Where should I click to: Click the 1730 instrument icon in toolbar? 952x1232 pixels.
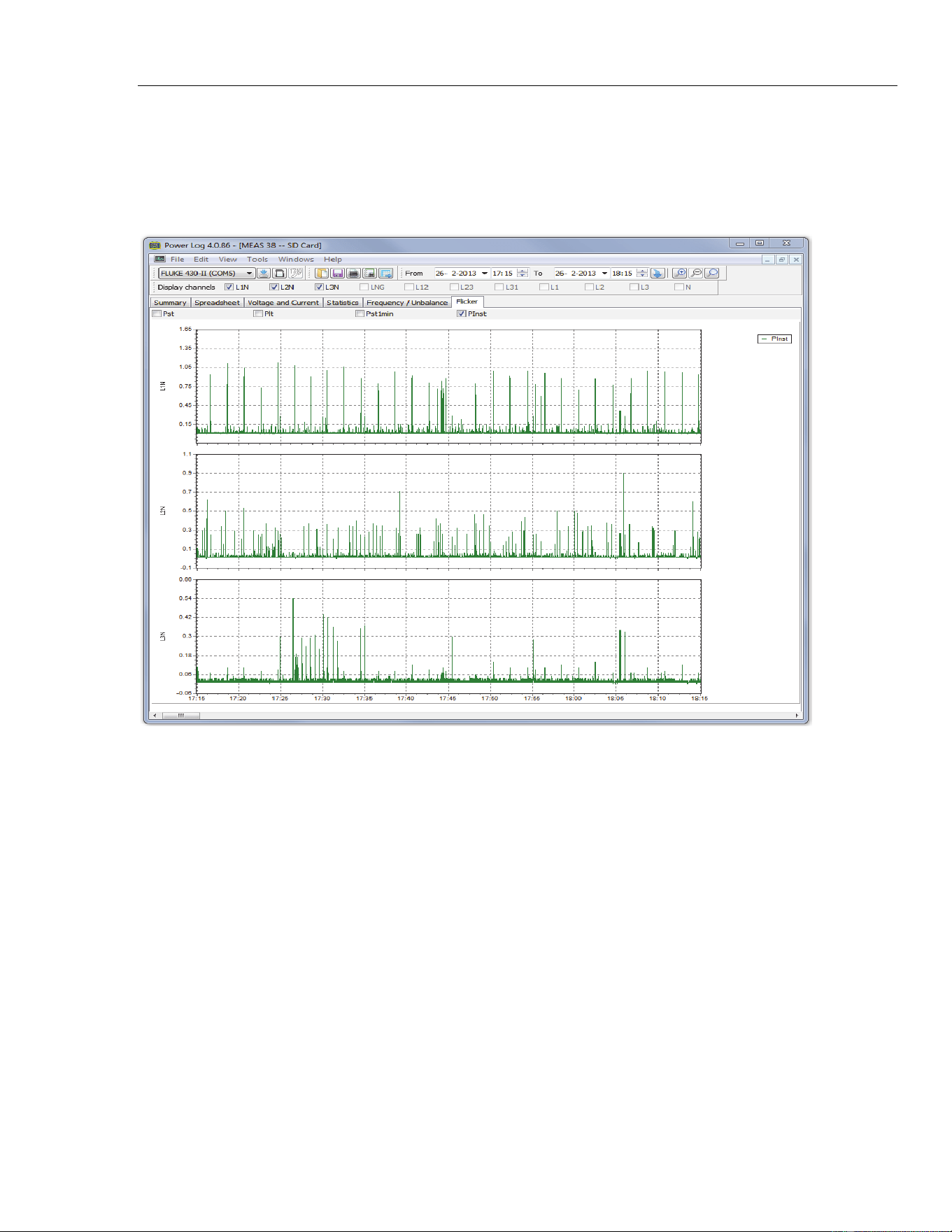tap(296, 274)
